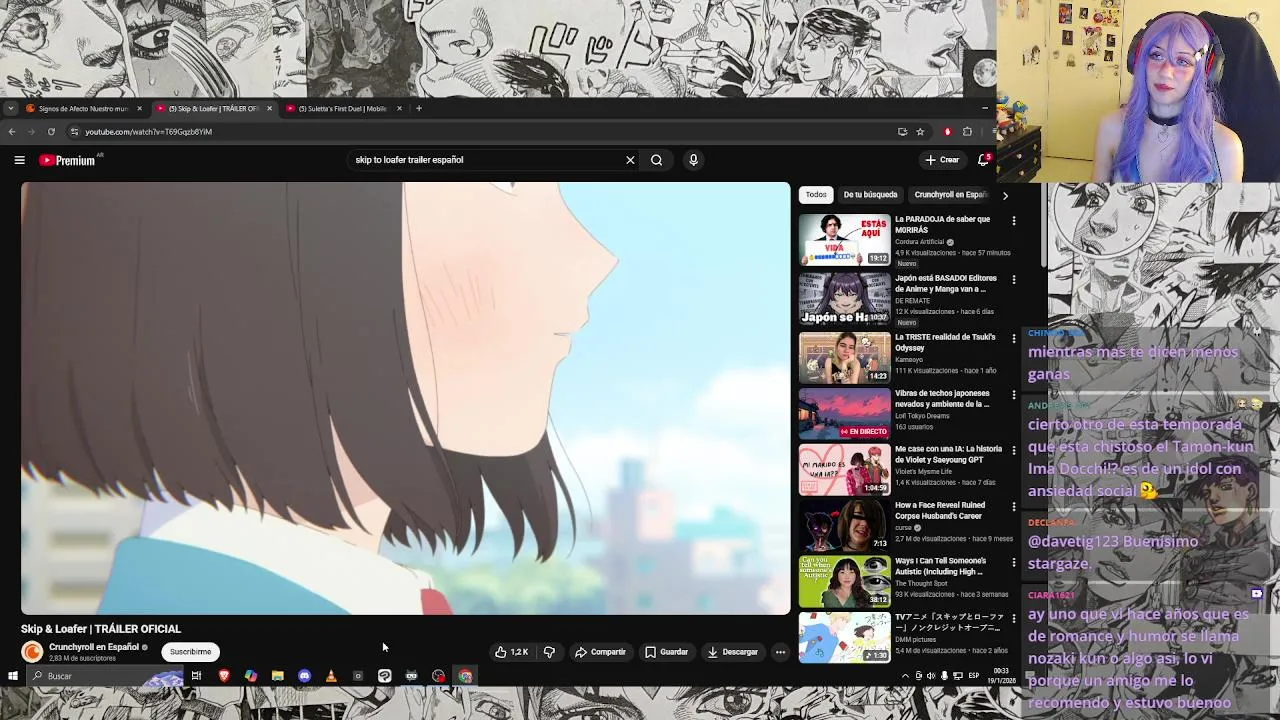
Task: Open VLC media player from taskbar
Action: click(331, 676)
